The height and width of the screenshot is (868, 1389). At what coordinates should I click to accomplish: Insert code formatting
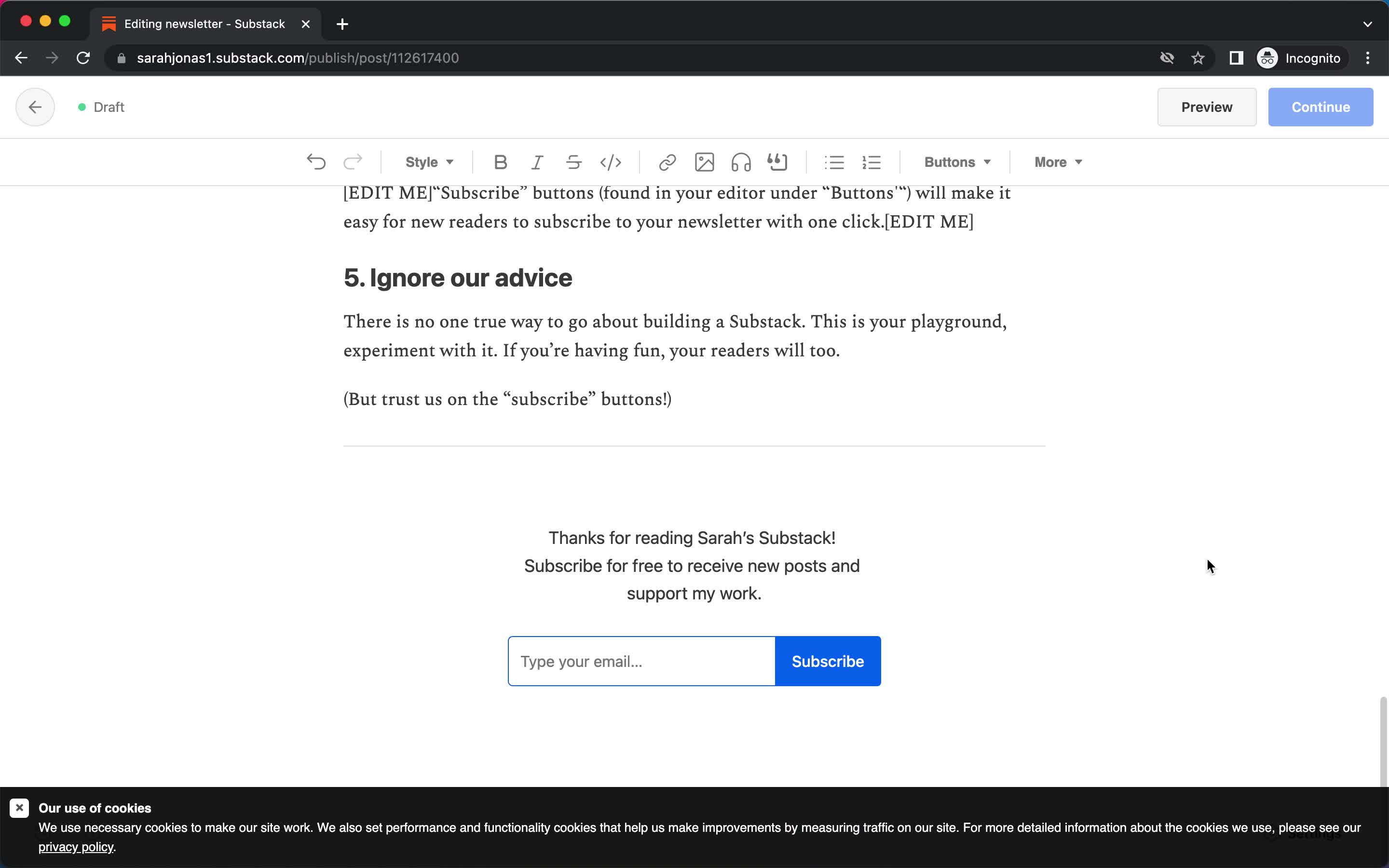pyautogui.click(x=611, y=163)
